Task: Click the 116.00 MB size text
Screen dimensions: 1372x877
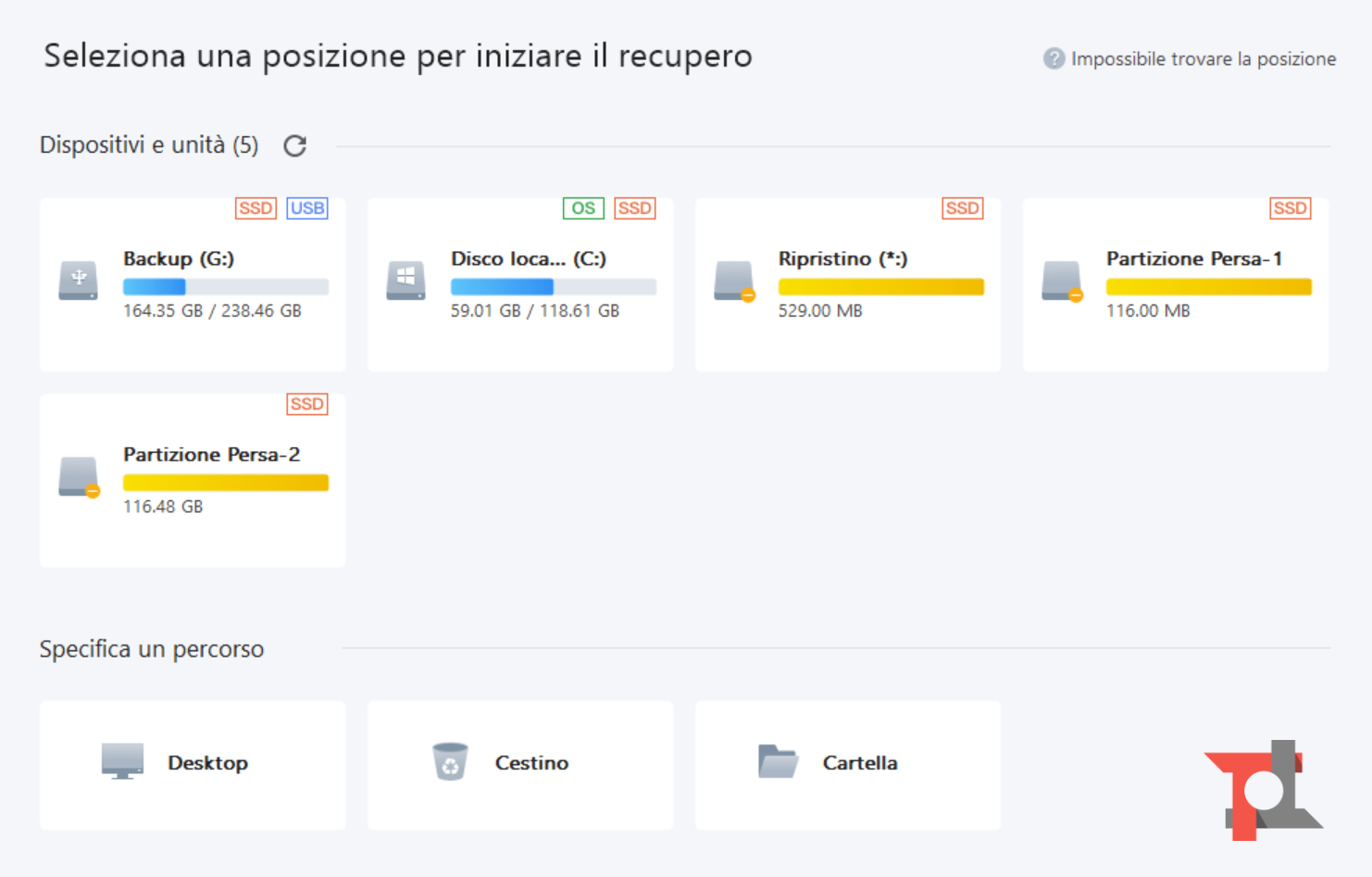Action: pyautogui.click(x=1148, y=311)
